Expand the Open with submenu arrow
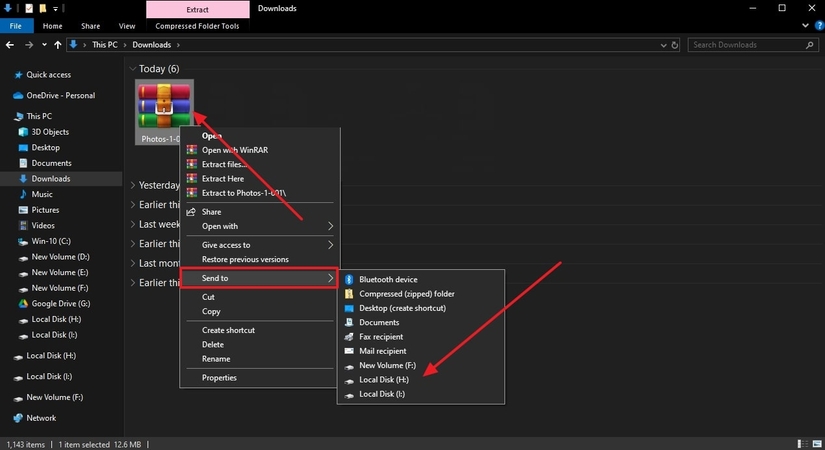 (x=331, y=226)
